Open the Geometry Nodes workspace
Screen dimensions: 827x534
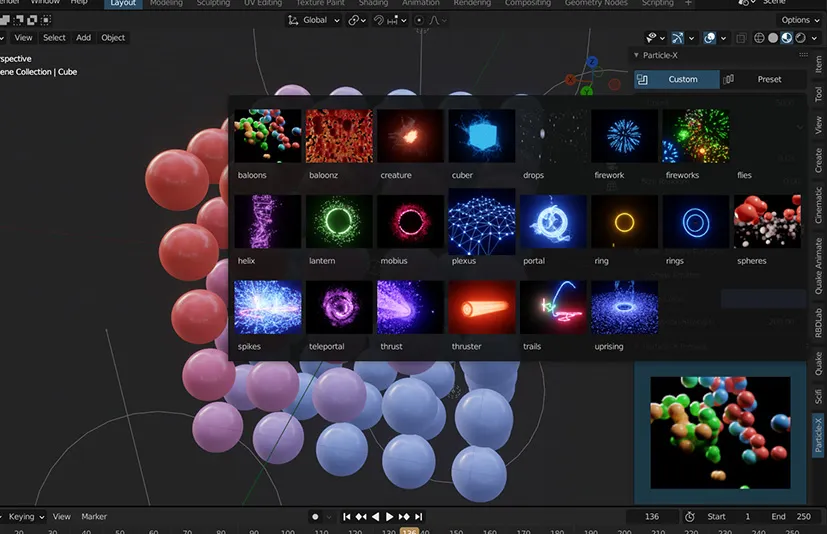pyautogui.click(x=596, y=3)
